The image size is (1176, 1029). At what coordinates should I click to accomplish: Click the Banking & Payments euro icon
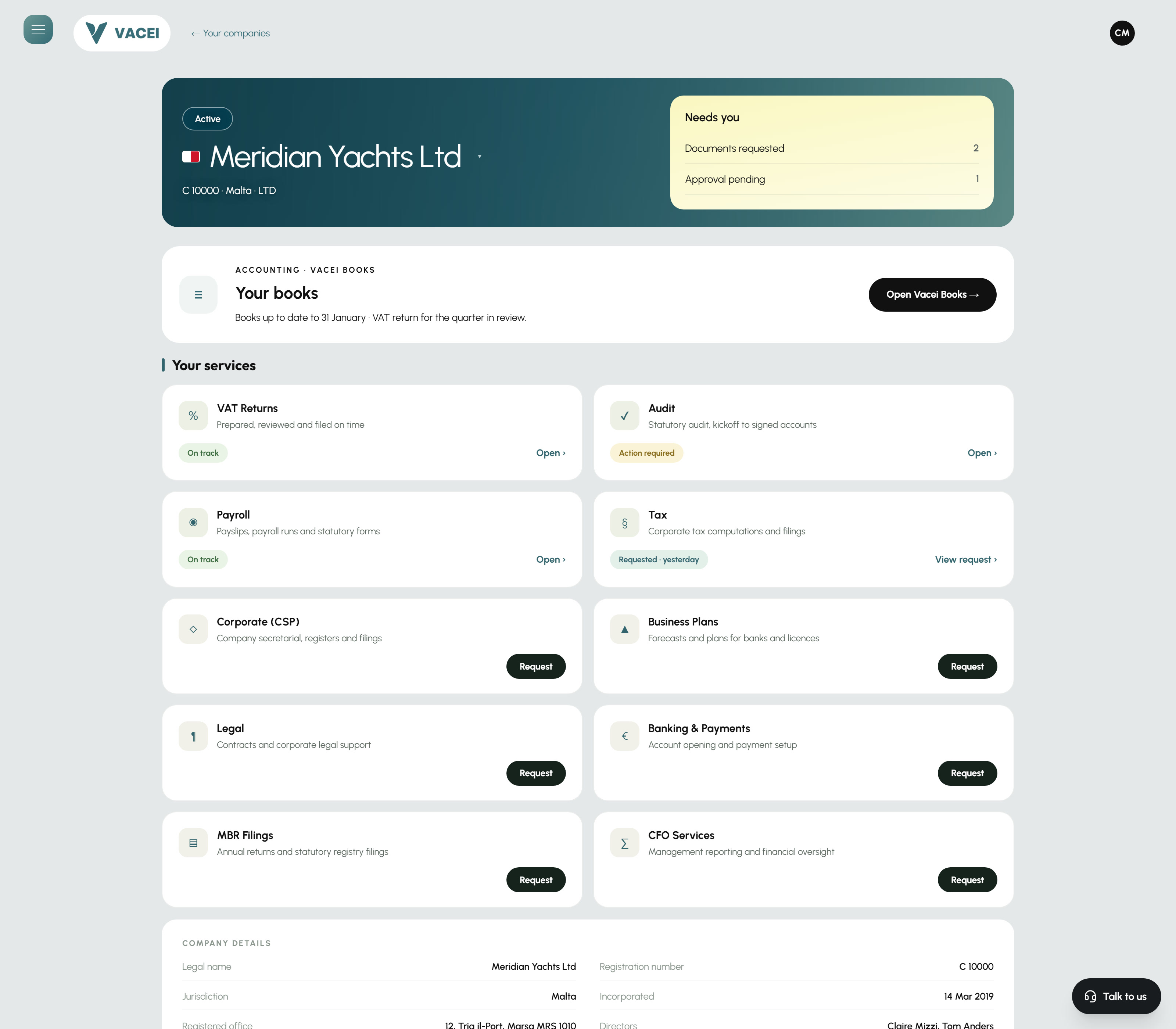(624, 736)
